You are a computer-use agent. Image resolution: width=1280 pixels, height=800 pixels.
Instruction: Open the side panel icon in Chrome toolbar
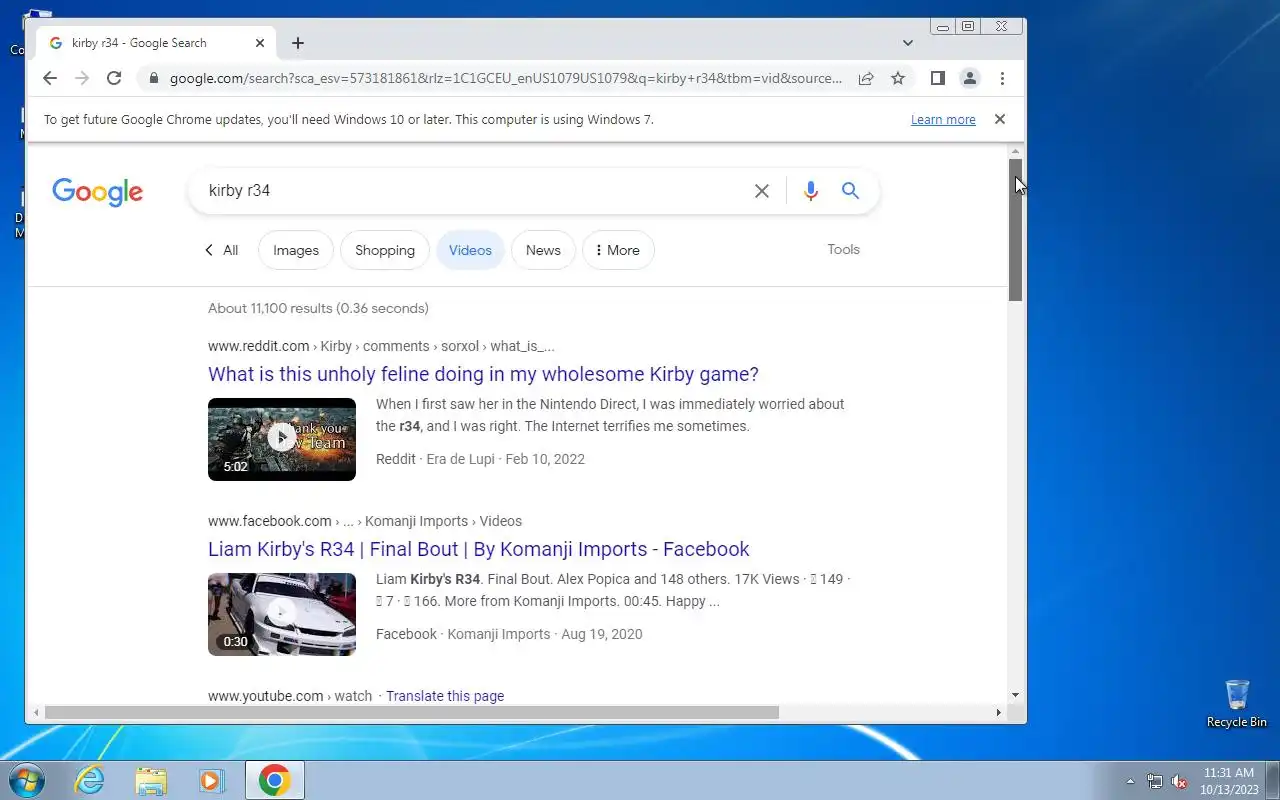coord(937,78)
